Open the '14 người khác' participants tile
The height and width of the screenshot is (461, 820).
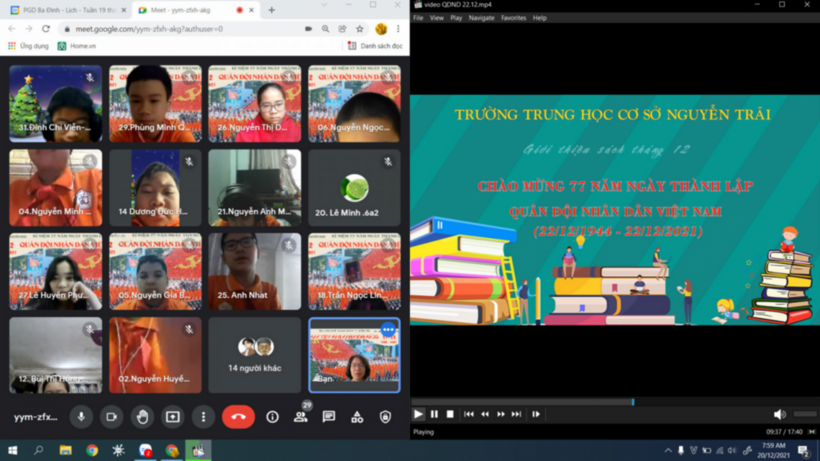[254, 355]
